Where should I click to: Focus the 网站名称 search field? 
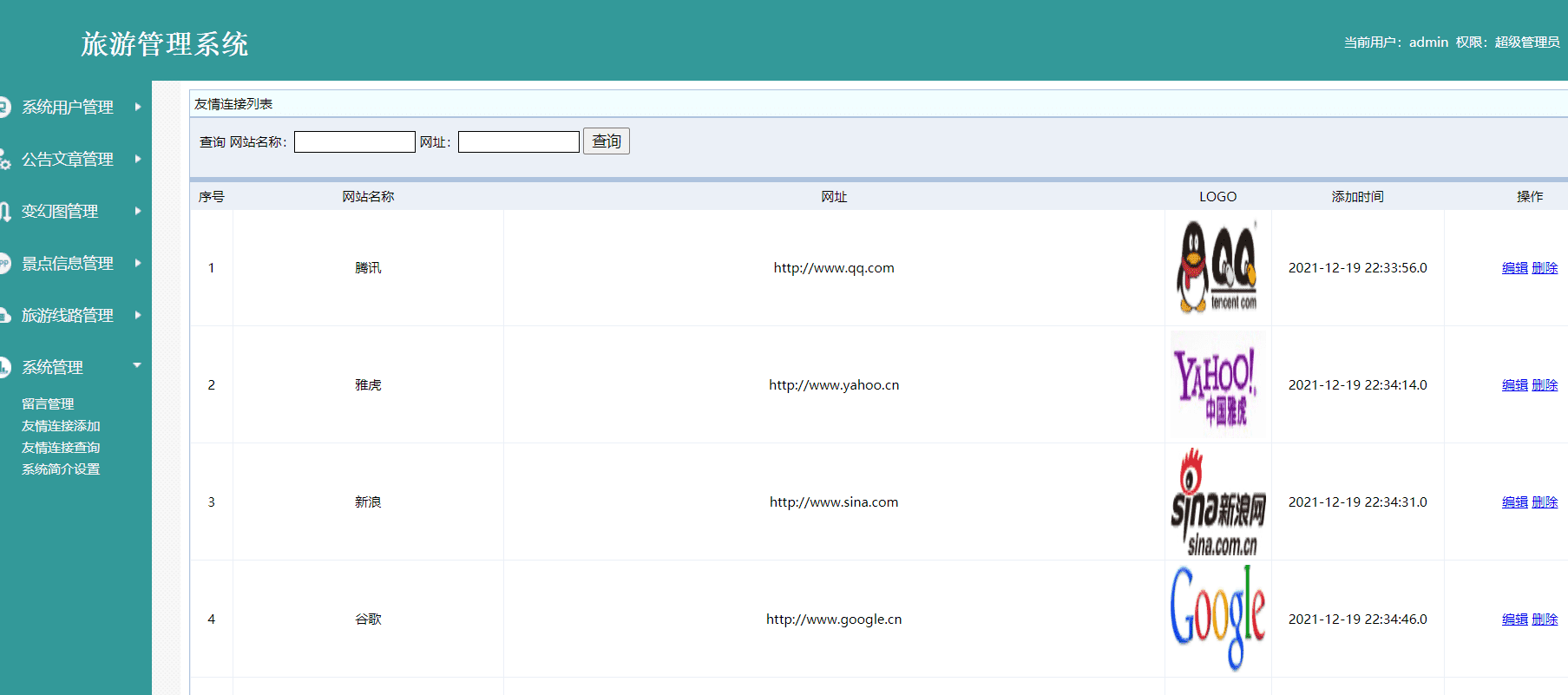click(355, 141)
